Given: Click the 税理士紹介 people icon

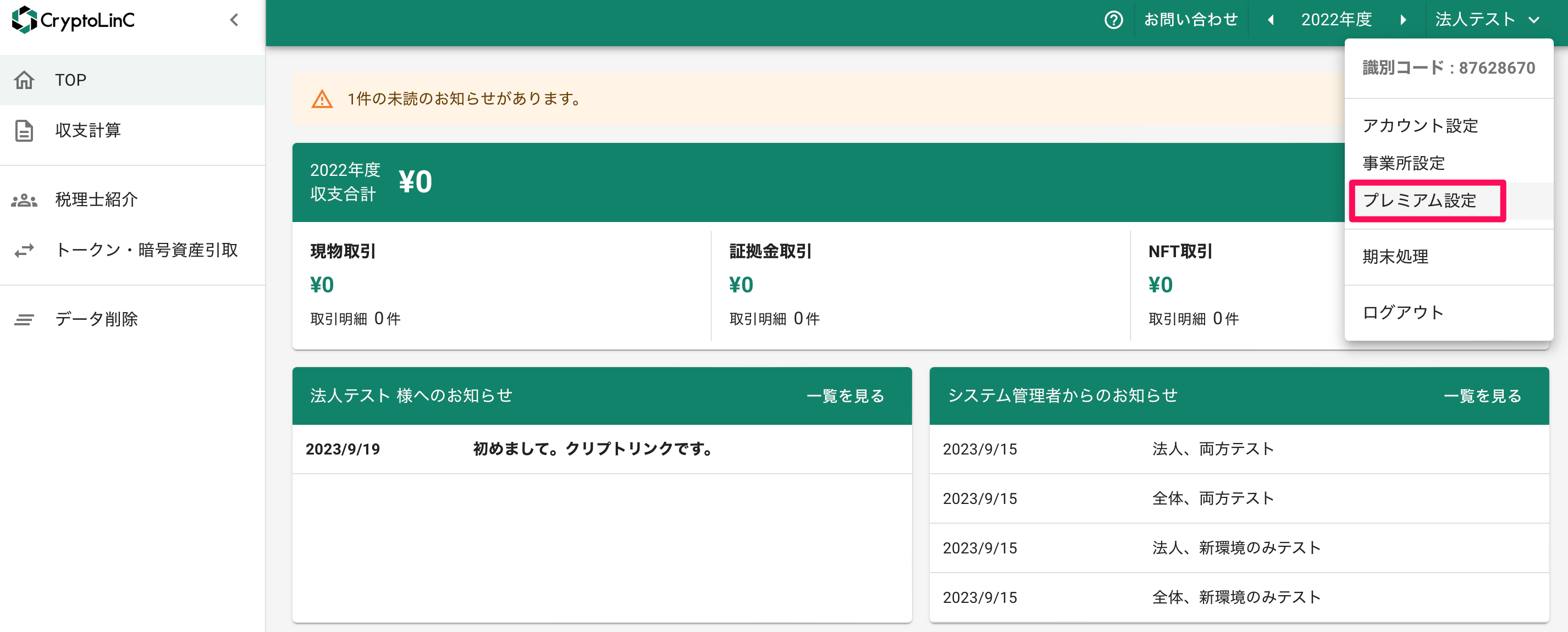Looking at the screenshot, I should pos(24,199).
